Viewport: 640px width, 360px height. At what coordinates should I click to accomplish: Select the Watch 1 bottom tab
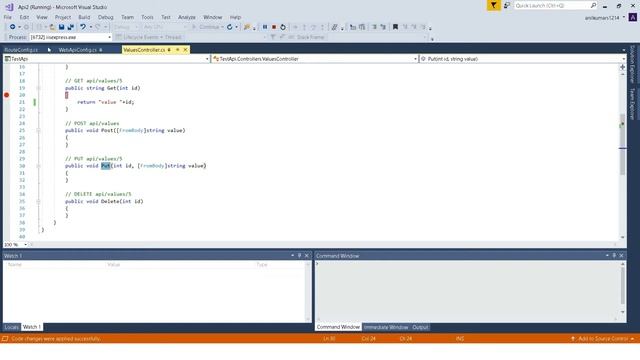(x=31, y=327)
